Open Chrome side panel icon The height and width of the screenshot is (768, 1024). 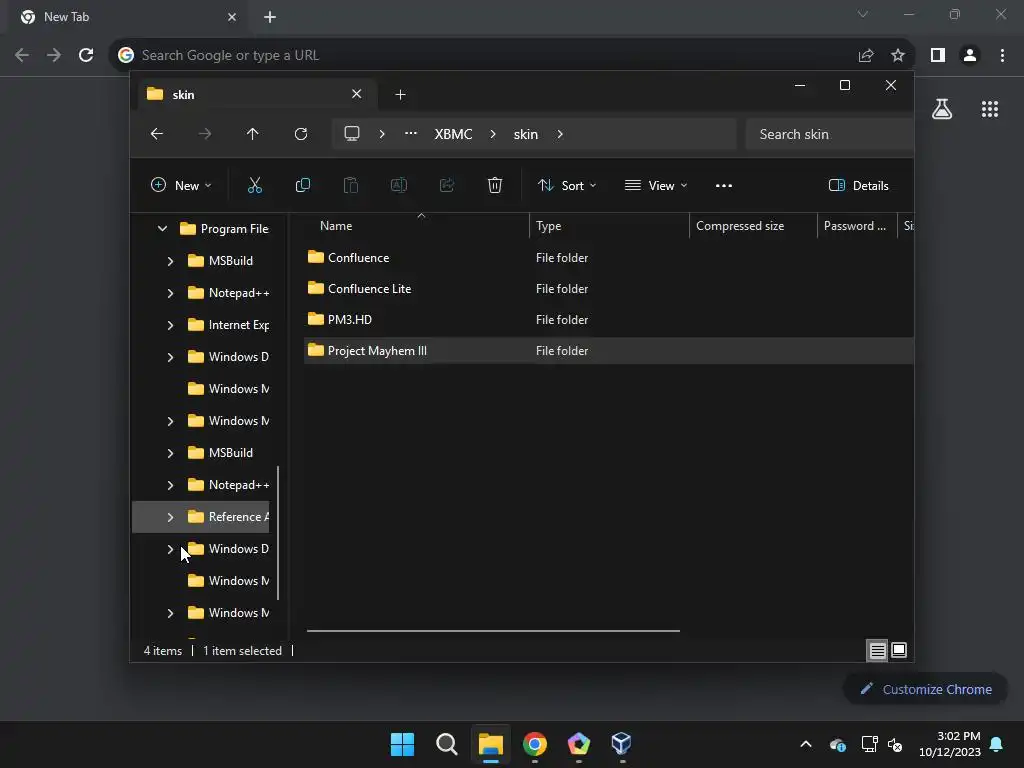[938, 56]
